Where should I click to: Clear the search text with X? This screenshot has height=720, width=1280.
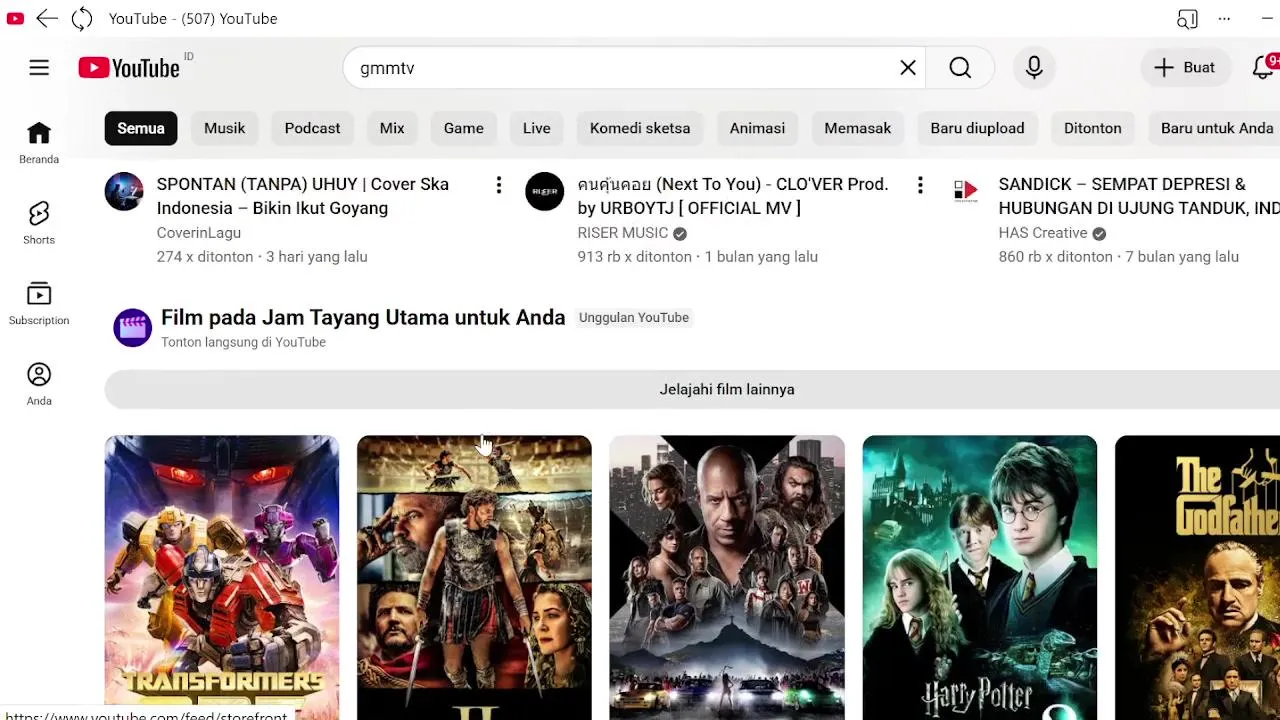[908, 68]
